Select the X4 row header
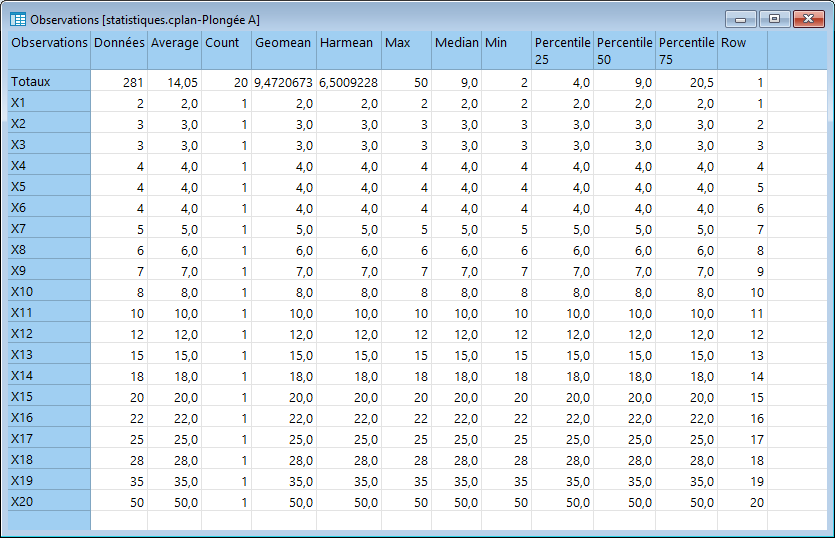The image size is (835, 538). [49, 165]
